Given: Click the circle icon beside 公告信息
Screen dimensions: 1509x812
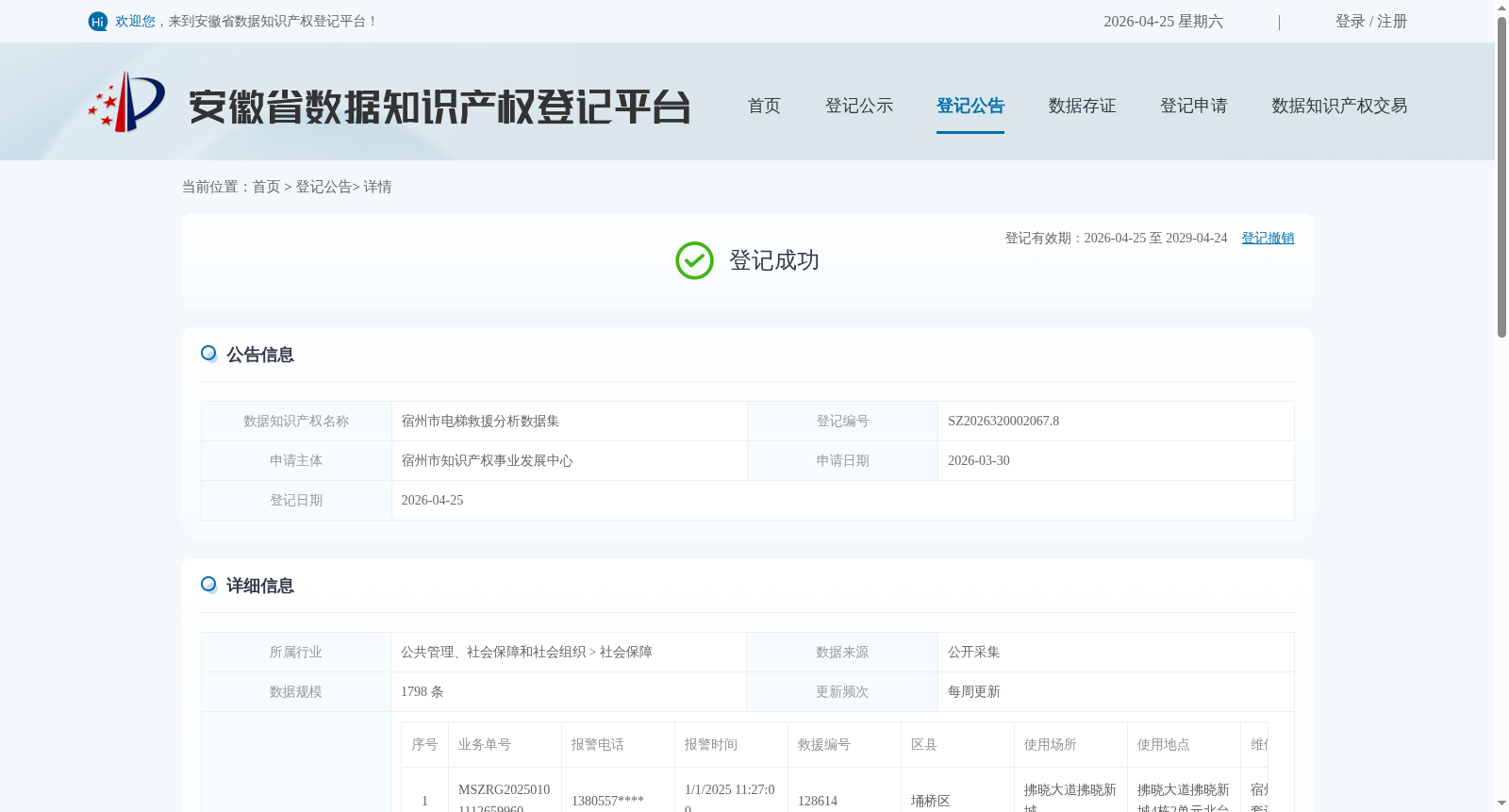Looking at the screenshot, I should click(x=208, y=354).
